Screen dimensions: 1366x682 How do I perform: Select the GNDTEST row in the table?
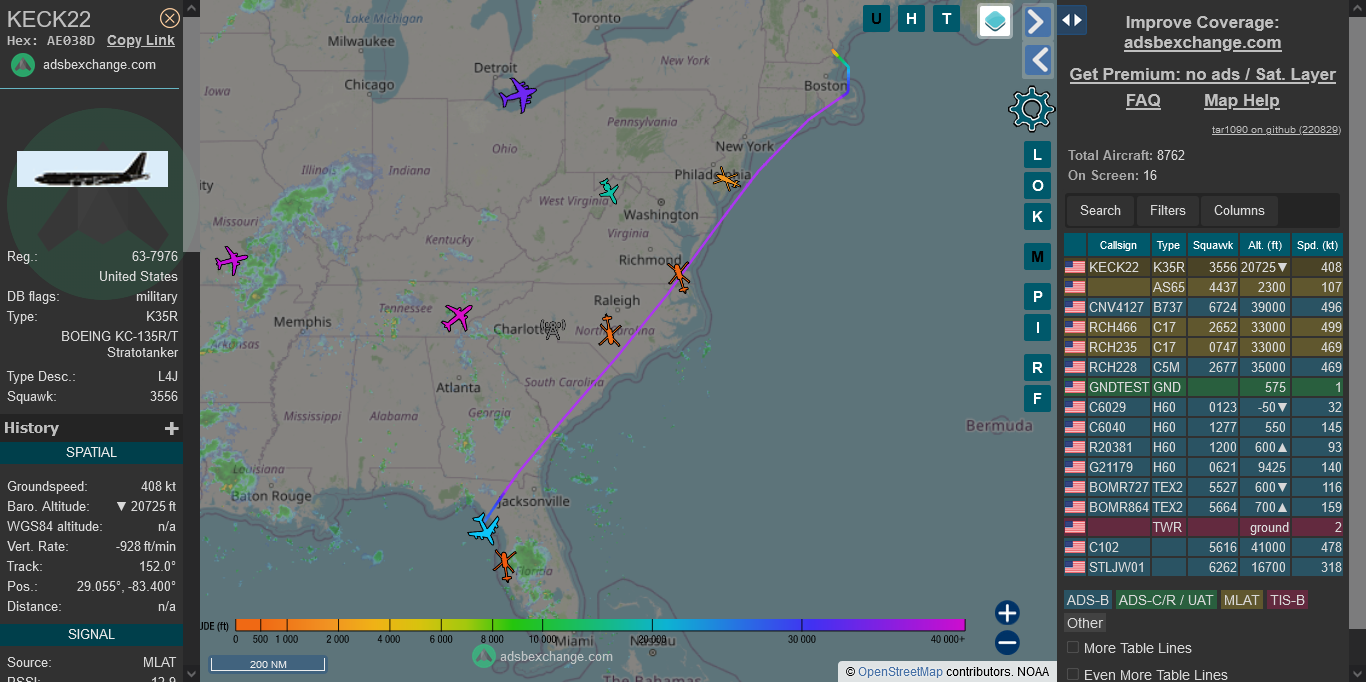tap(1203, 387)
